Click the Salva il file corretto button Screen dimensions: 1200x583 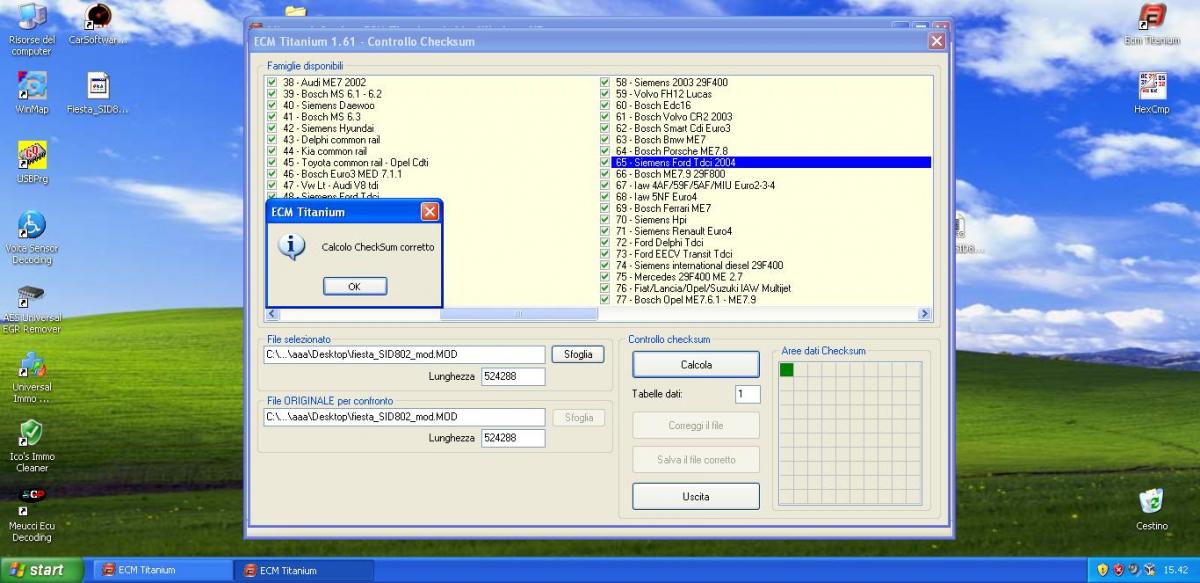pos(696,460)
